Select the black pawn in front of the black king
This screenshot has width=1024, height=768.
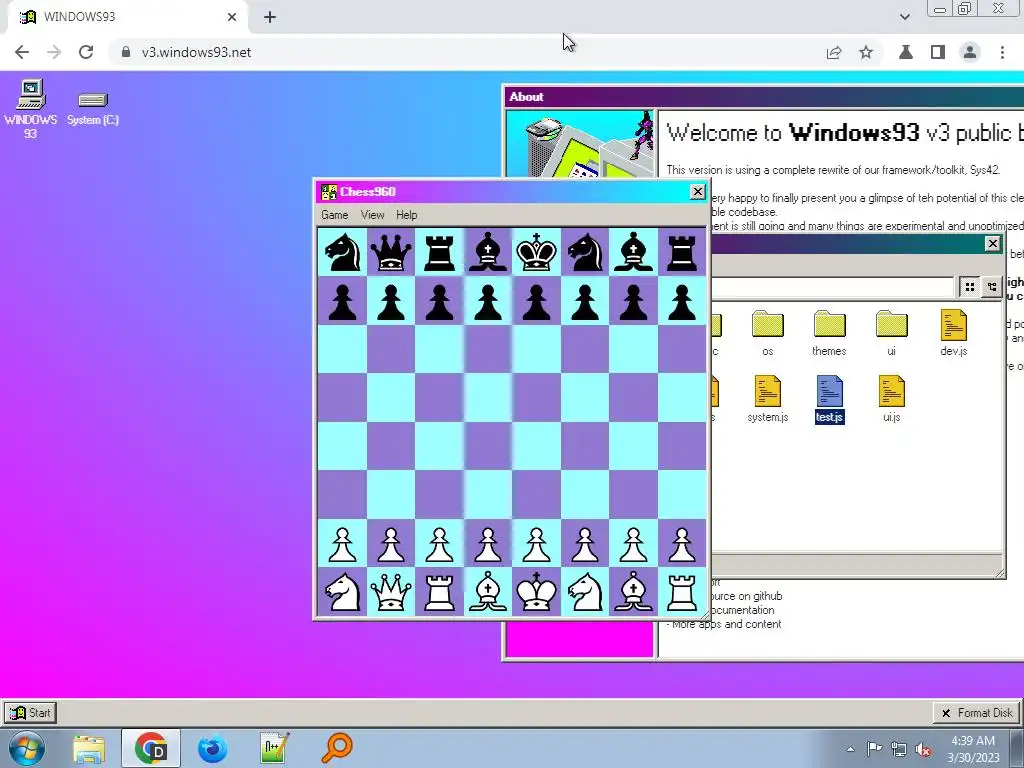[x=536, y=302]
